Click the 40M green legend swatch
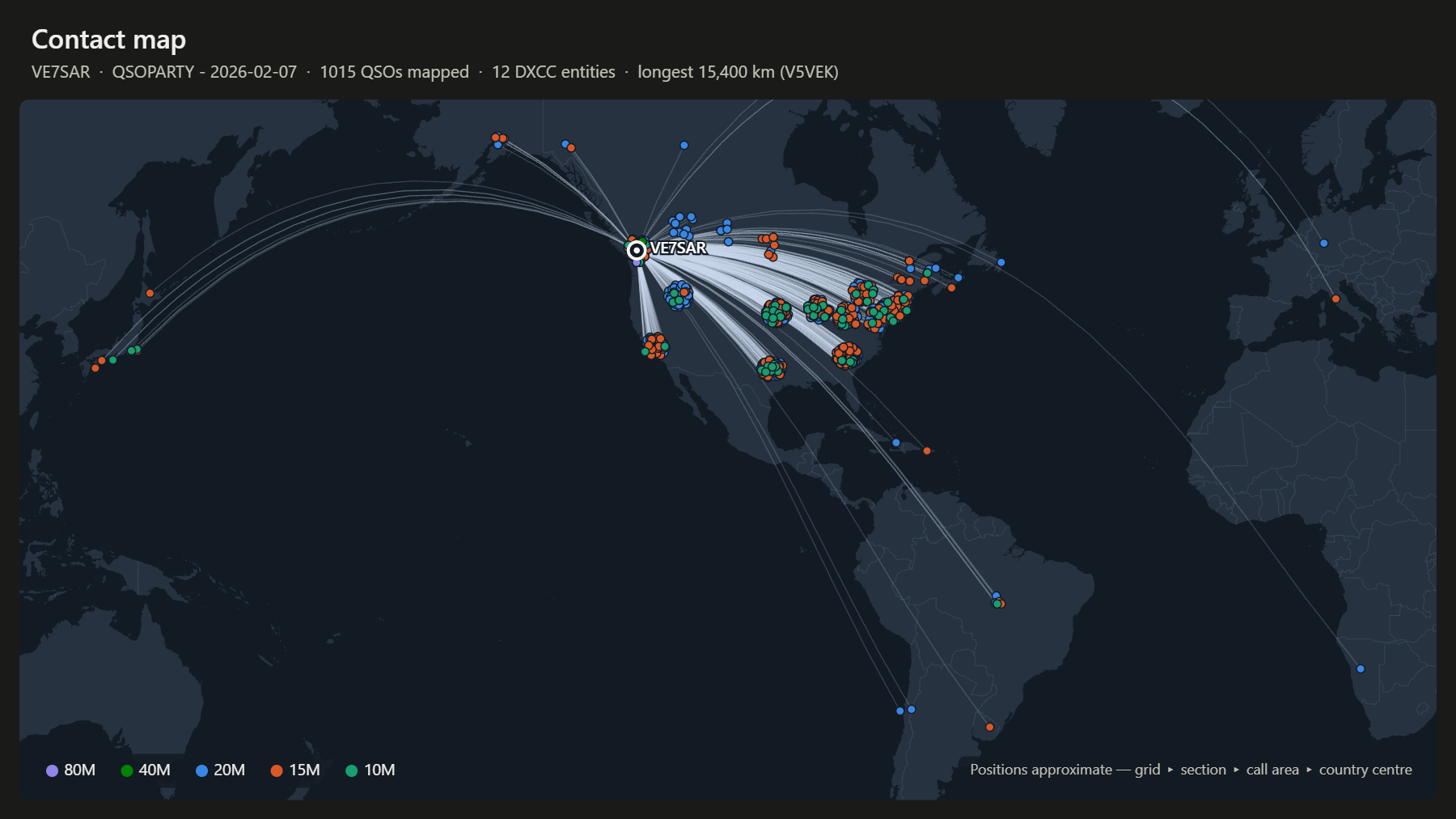 (126, 770)
